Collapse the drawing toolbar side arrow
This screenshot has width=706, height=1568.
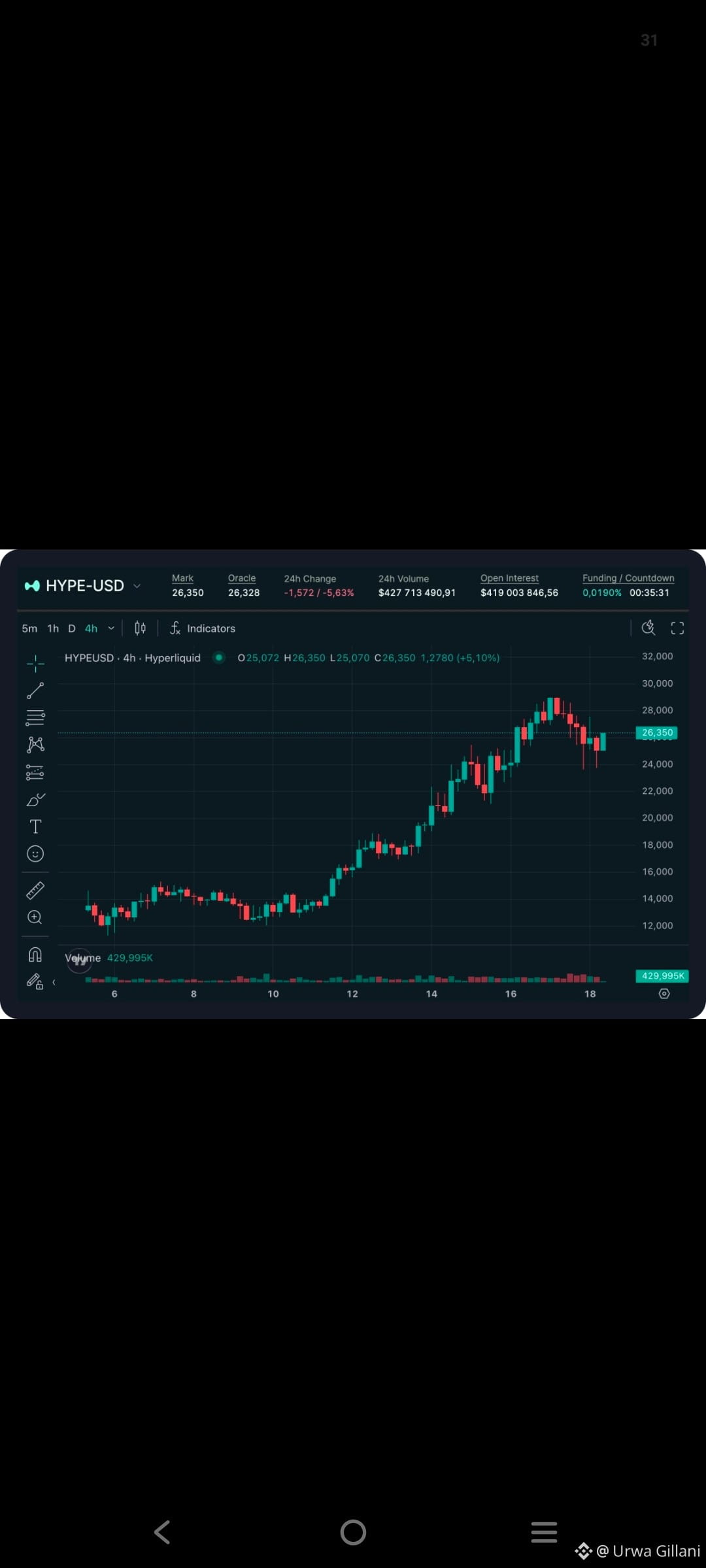tap(54, 982)
